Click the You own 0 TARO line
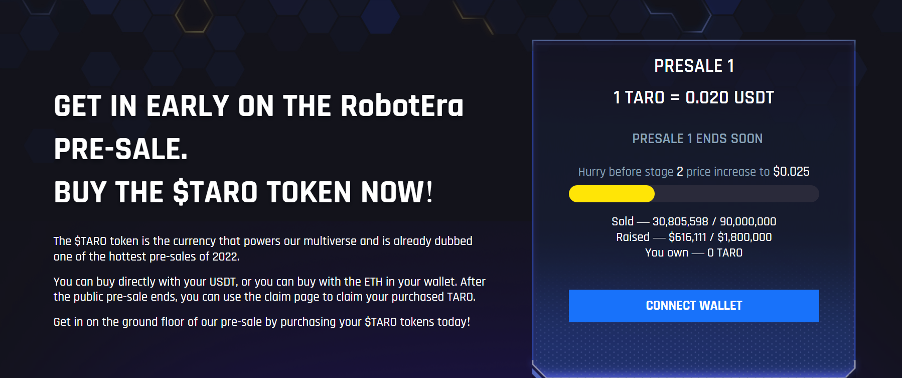 [694, 253]
